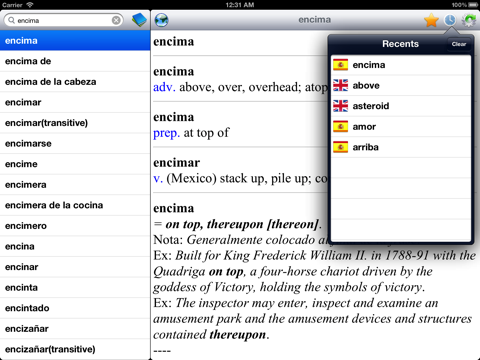Select recent word 'above'

point(401,85)
